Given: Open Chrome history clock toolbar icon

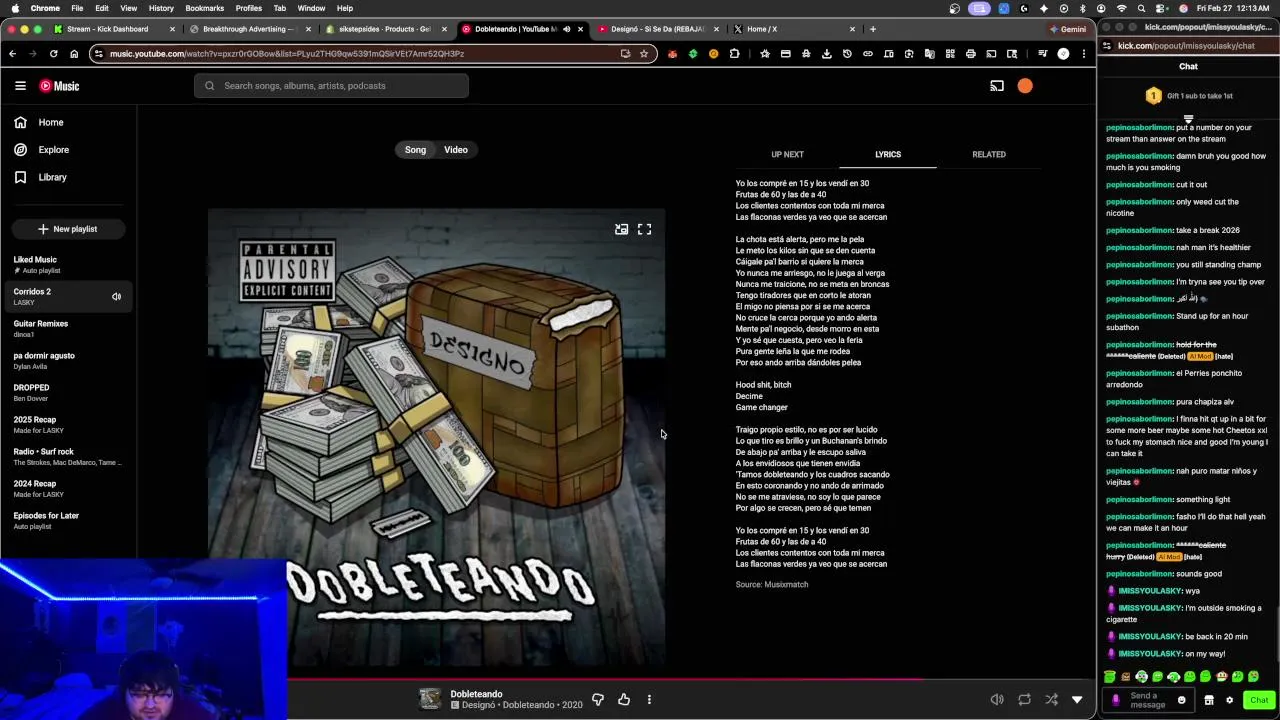Looking at the screenshot, I should pyautogui.click(x=847, y=54).
